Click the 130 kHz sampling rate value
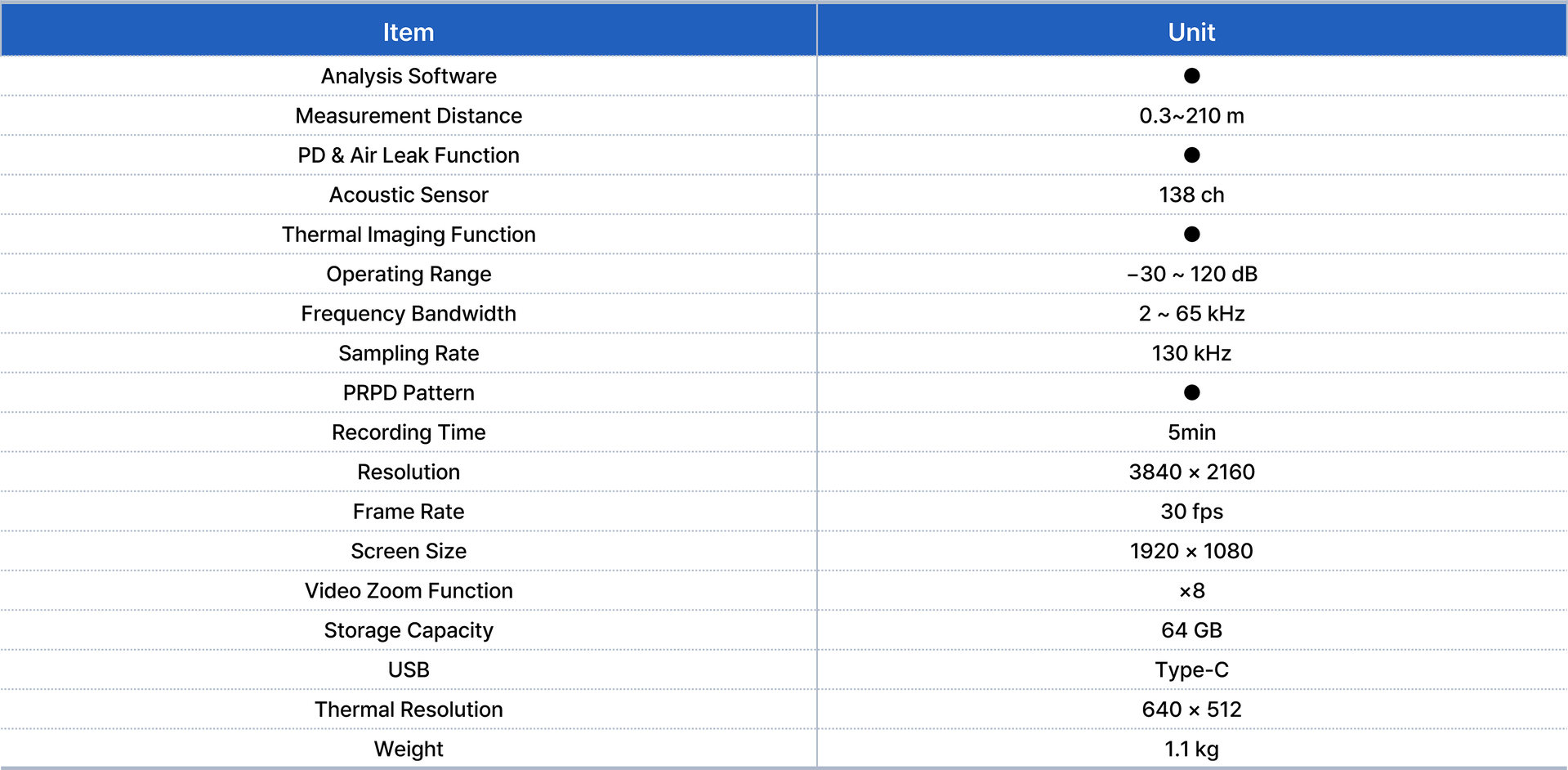The image size is (1568, 770). [x=1191, y=354]
